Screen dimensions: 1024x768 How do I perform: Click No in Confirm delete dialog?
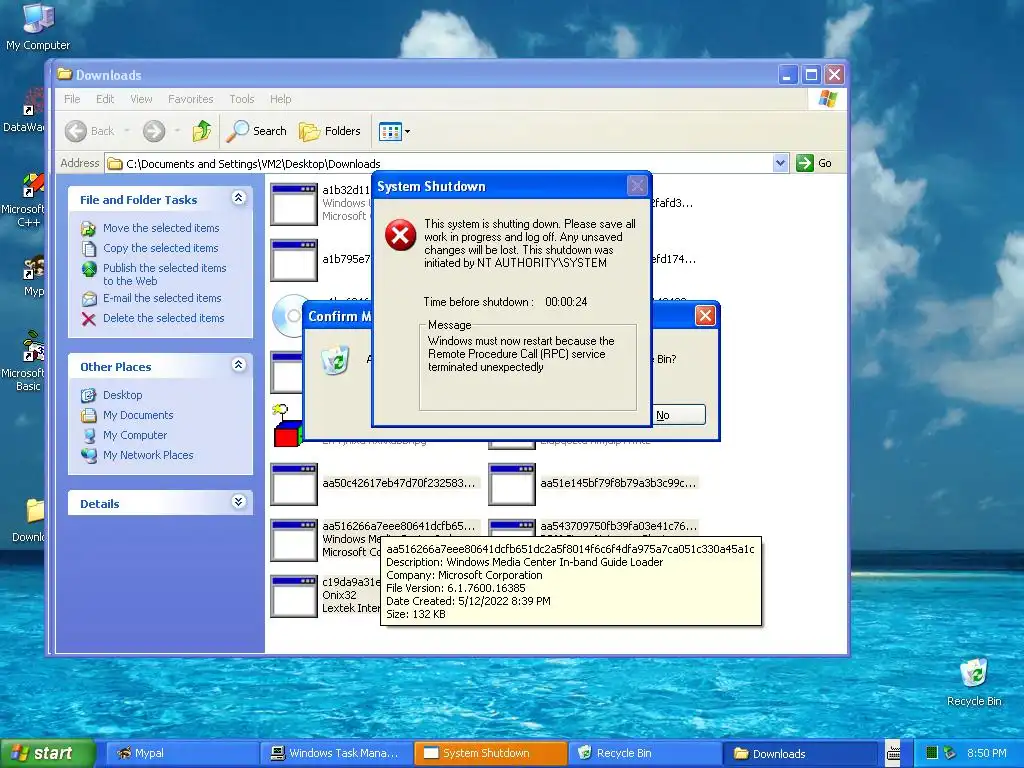pos(679,415)
